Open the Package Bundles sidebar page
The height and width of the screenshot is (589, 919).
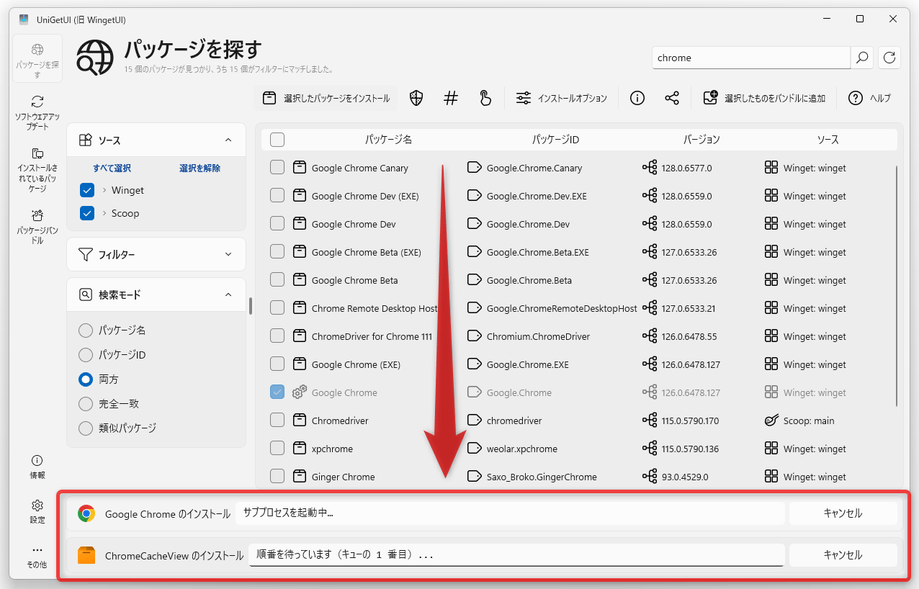(x=37, y=226)
